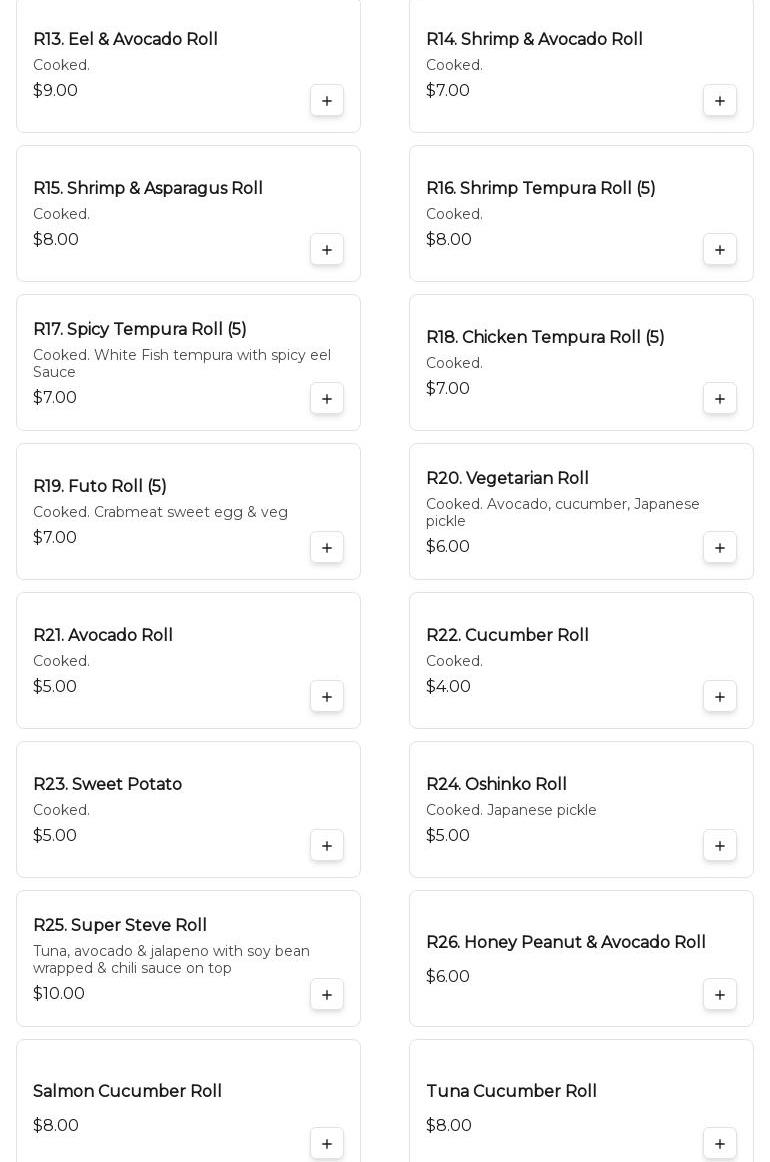The width and height of the screenshot is (770, 1162).
Task: Click plus button on Oshinko Roll
Action: tap(720, 846)
